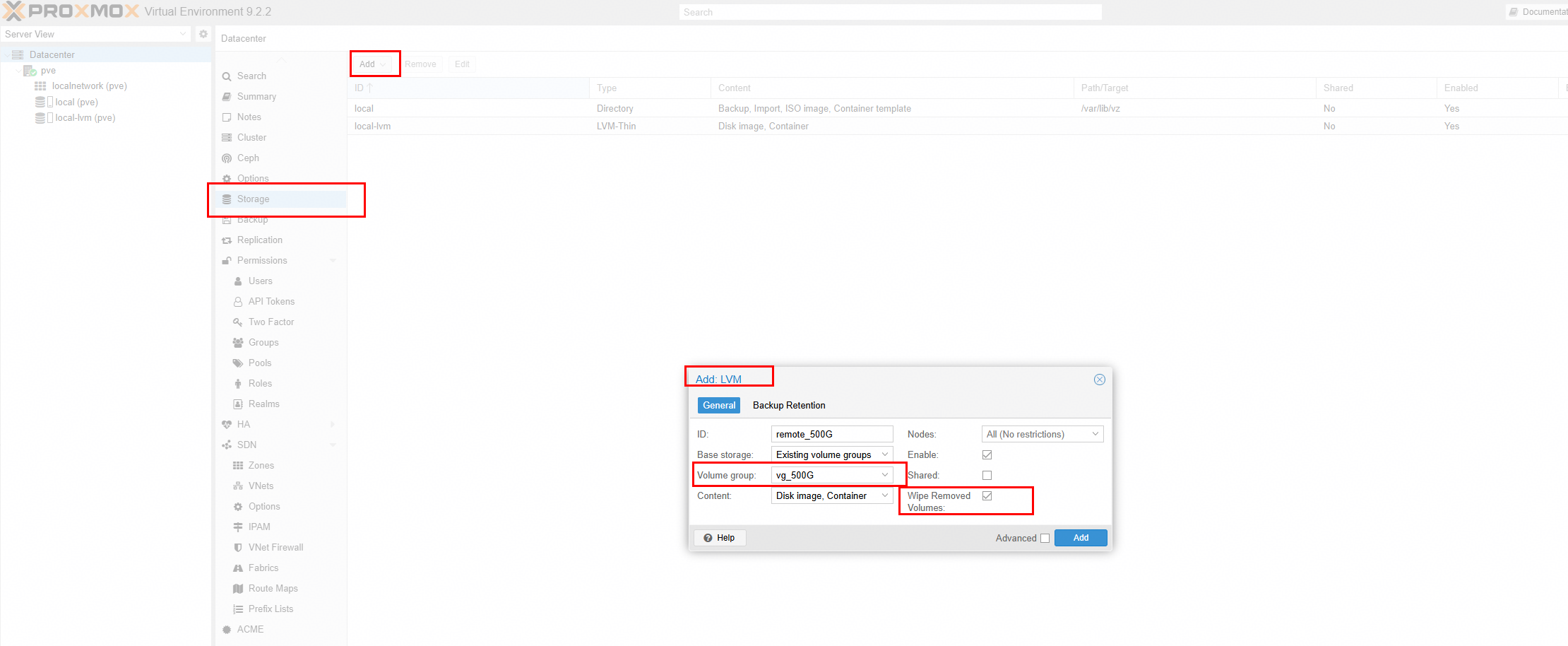Viewport: 1568px width, 646px height.
Task: Select the ACME certificate icon
Action: [x=227, y=630]
